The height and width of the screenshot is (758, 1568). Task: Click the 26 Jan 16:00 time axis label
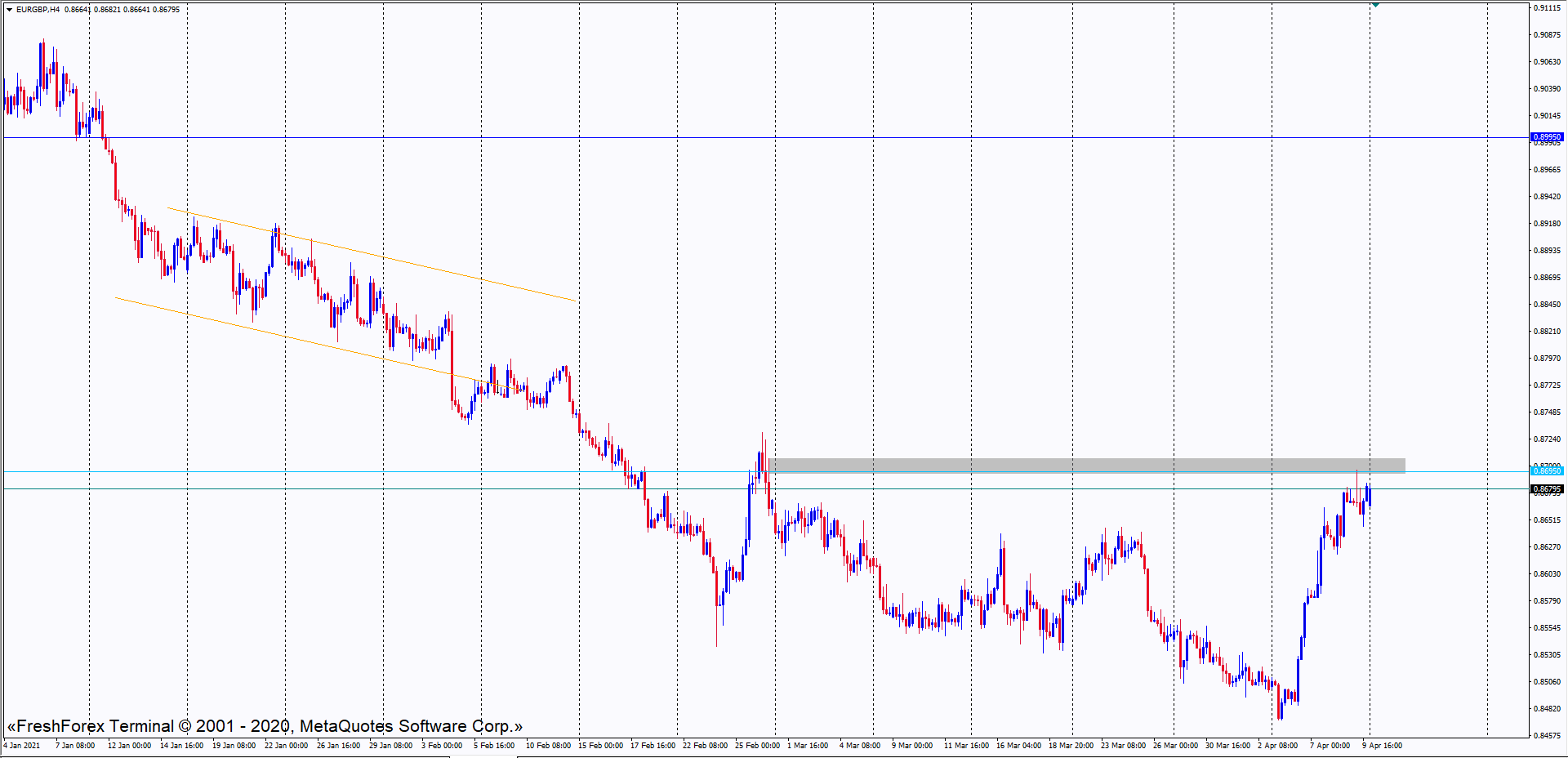coord(338,746)
